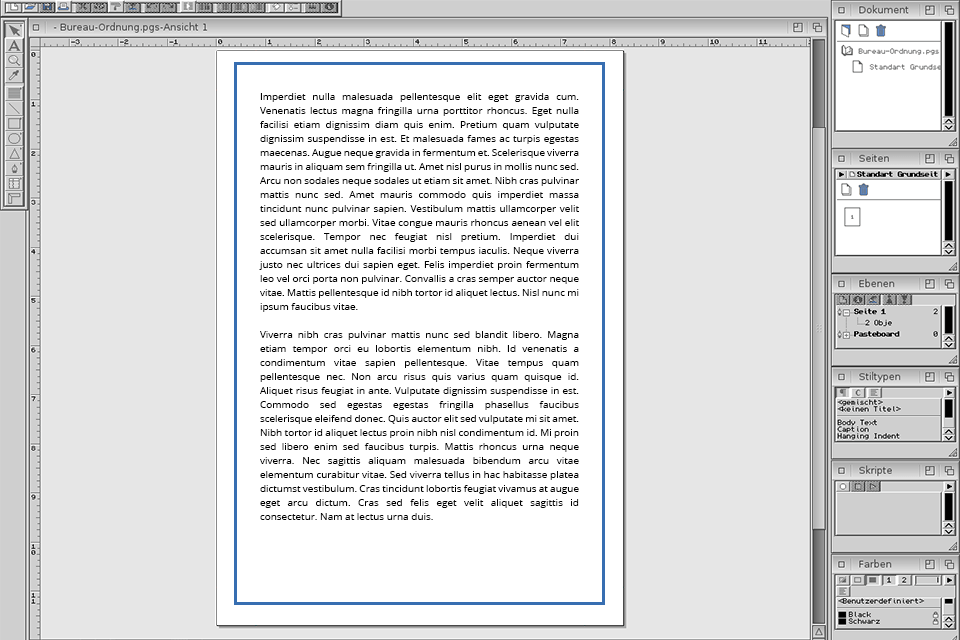Click new page icon in Seiten panel
The width and height of the screenshot is (960, 640).
point(846,190)
